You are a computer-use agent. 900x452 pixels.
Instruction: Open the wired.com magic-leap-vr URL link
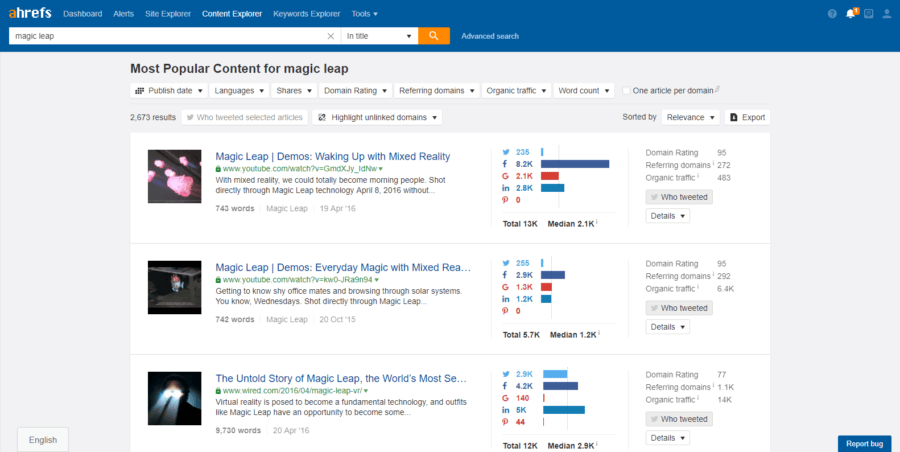pos(292,391)
